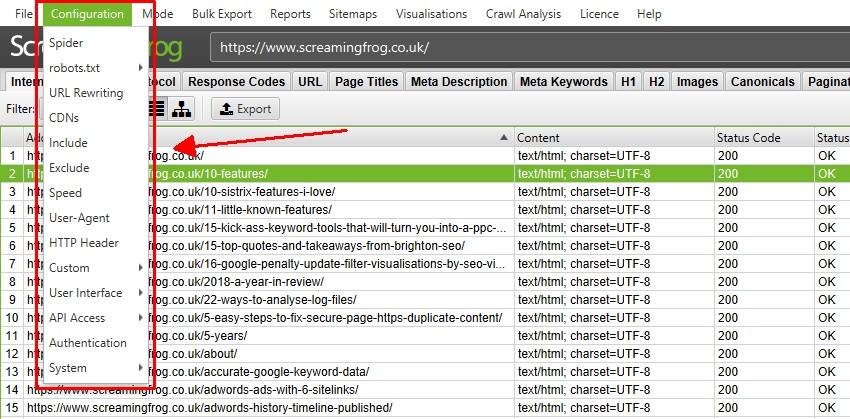Select row /adwords-ads-with-6-sitelinks/

tap(425, 390)
